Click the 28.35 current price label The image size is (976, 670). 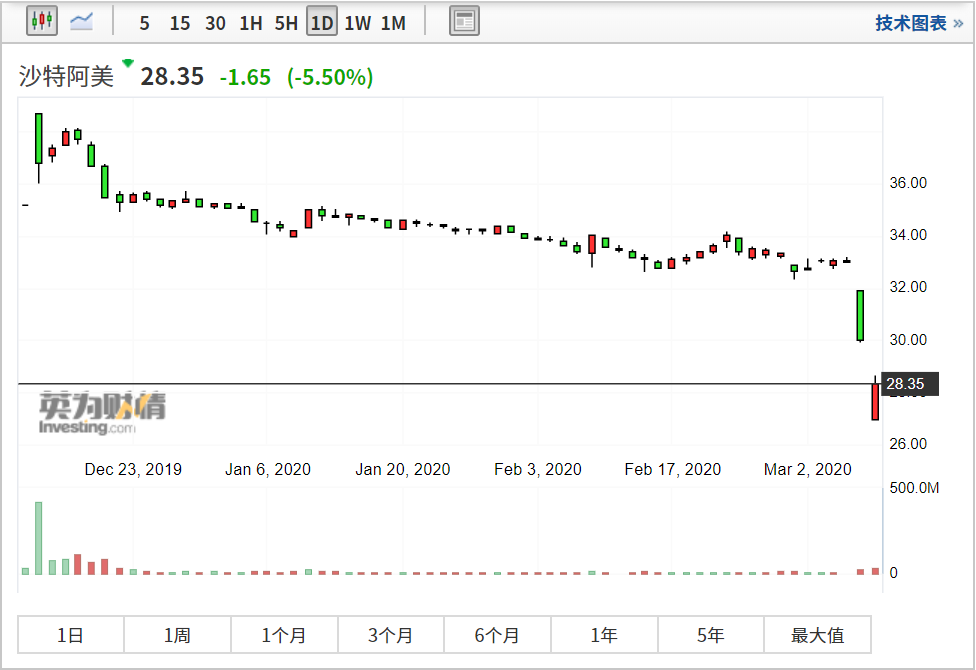pos(172,77)
